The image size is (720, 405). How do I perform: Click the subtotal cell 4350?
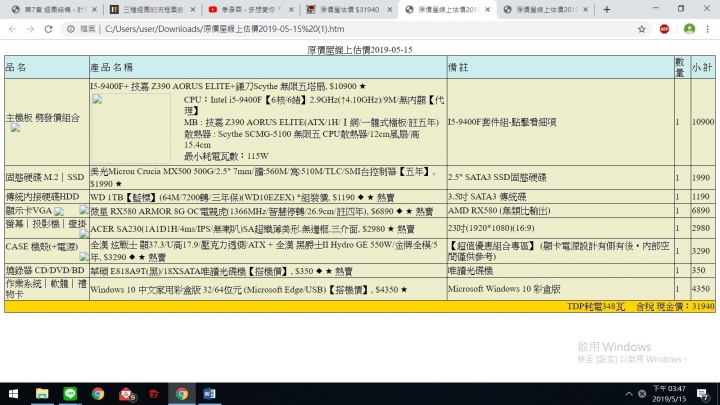(x=701, y=289)
